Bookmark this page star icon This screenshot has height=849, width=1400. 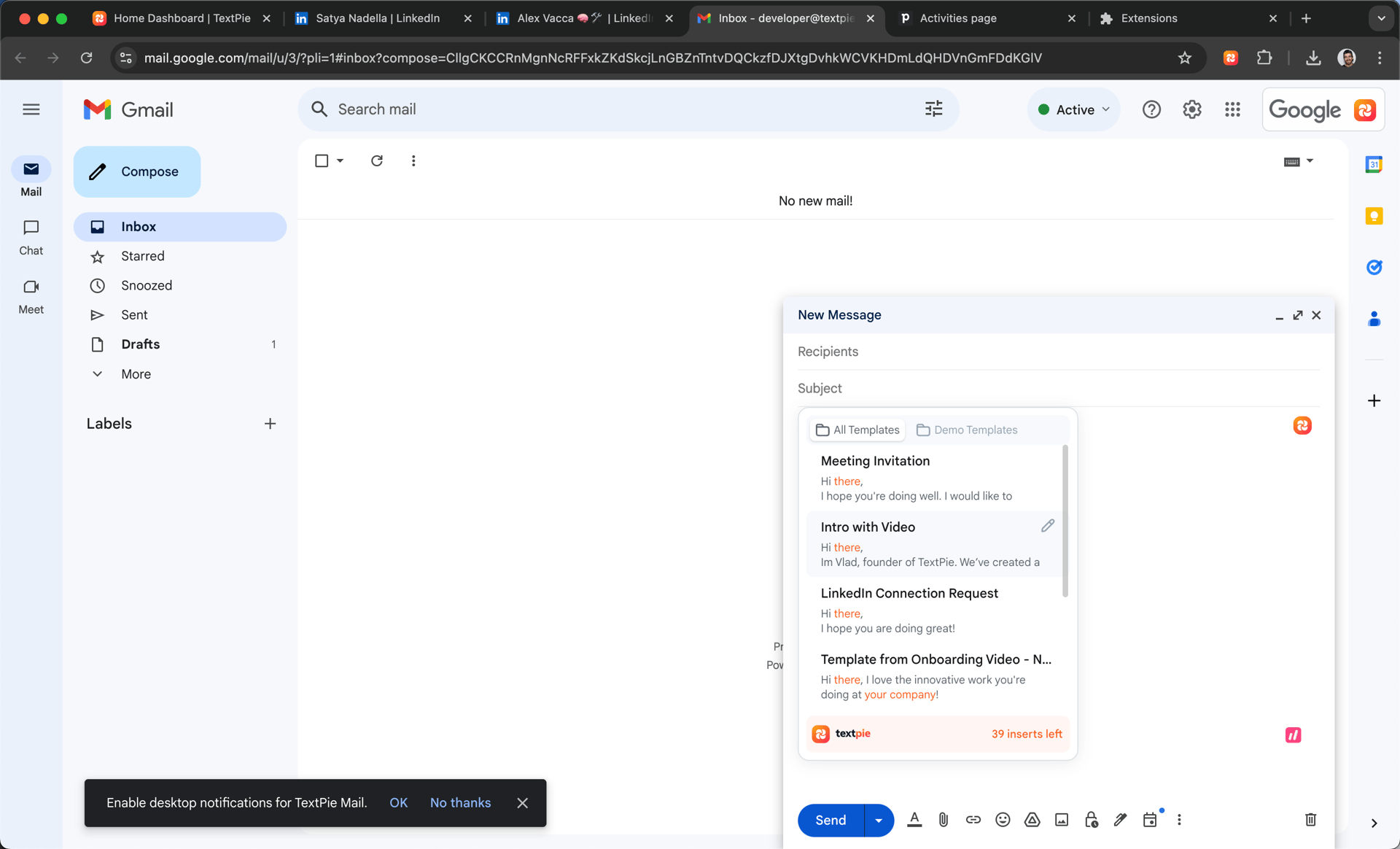1185,58
